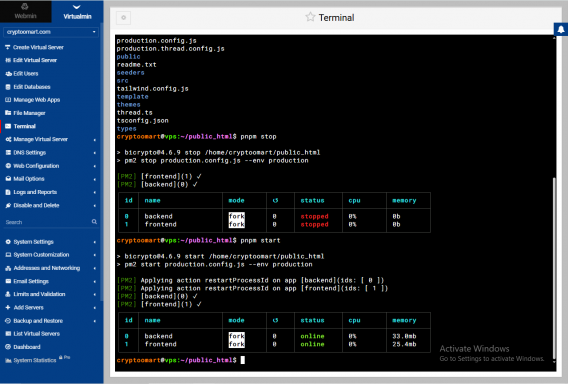The height and width of the screenshot is (384, 568).
Task: Expand the Web Configuration submenu arrow
Action: (x=95, y=166)
